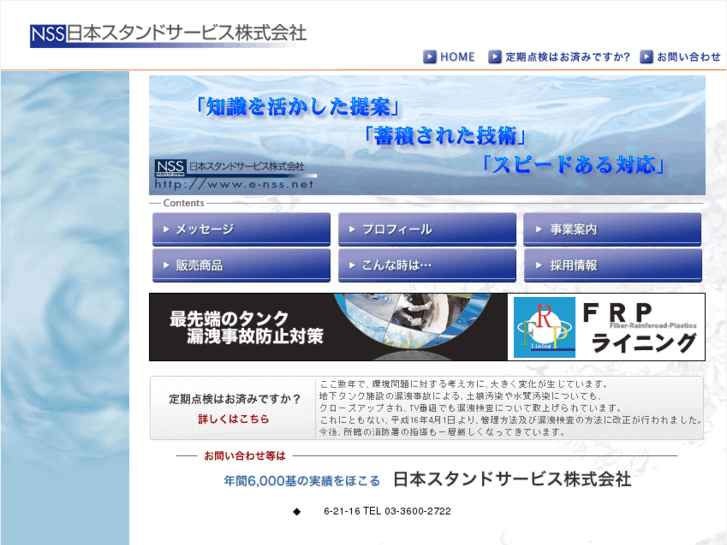Click the TEL 03-3600-2722 phone number

pyautogui.click(x=407, y=511)
